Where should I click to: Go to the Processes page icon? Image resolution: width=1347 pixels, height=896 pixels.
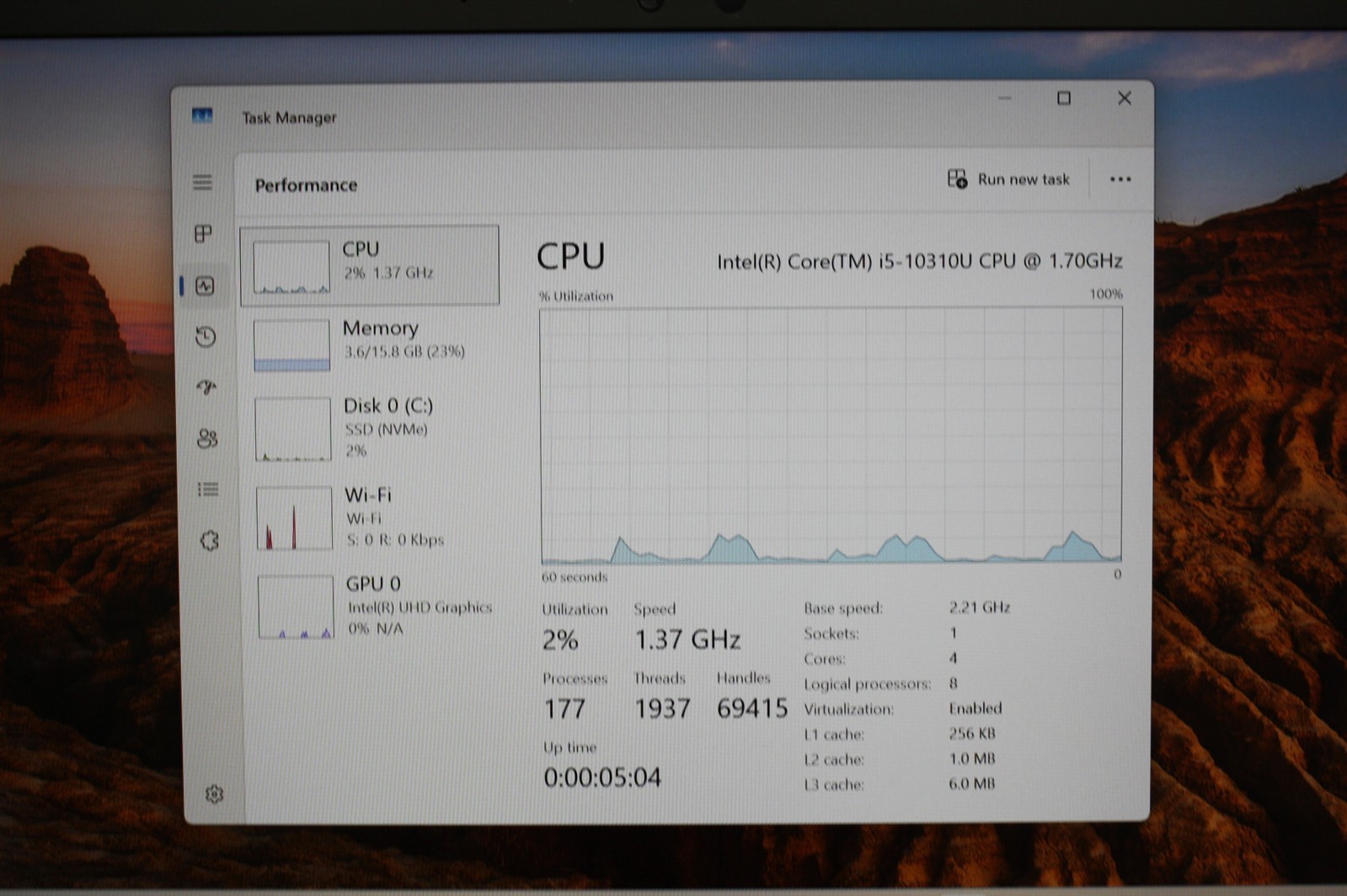[203, 233]
